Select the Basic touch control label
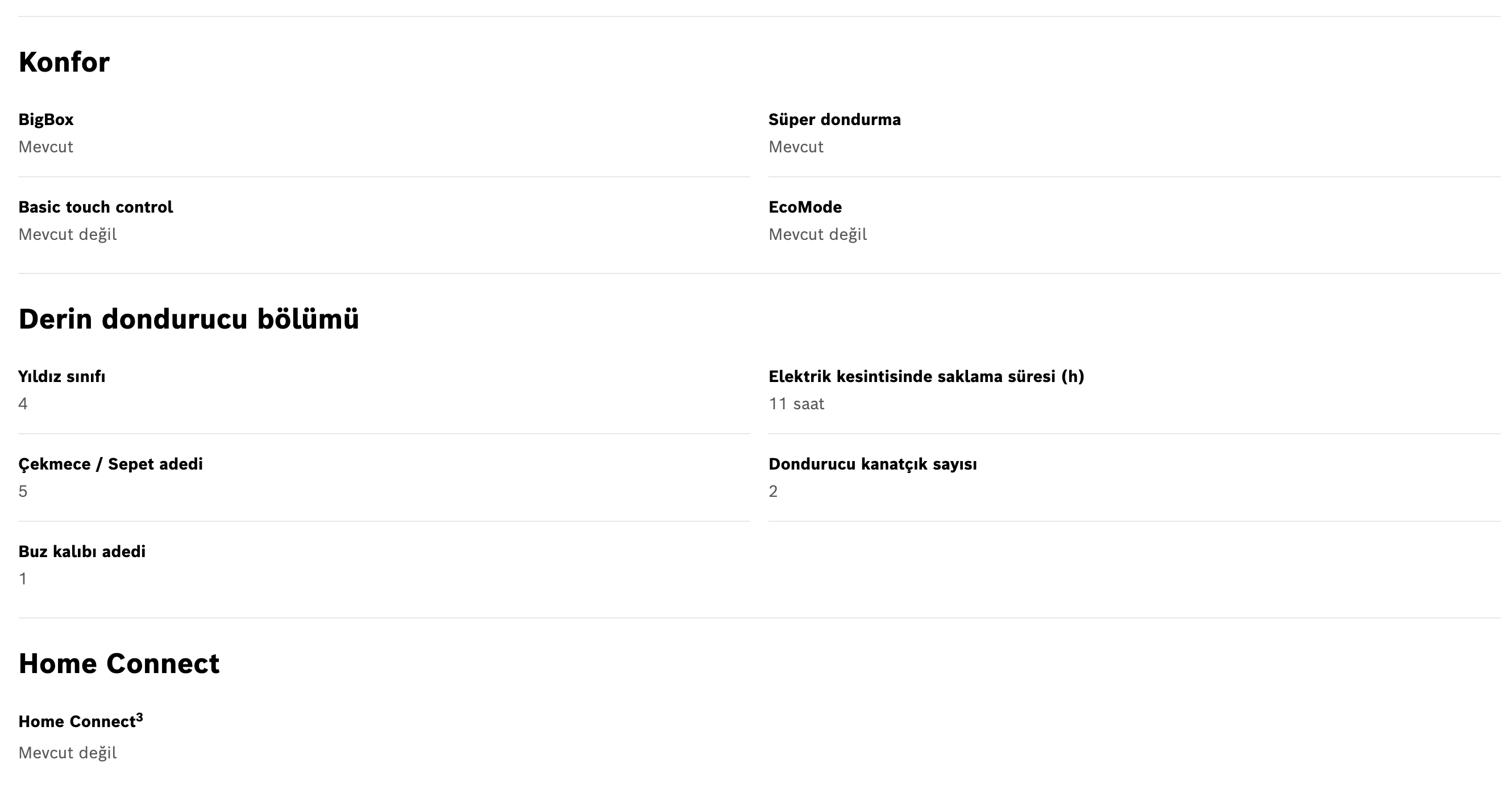This screenshot has height=797, width=1512. [x=95, y=206]
